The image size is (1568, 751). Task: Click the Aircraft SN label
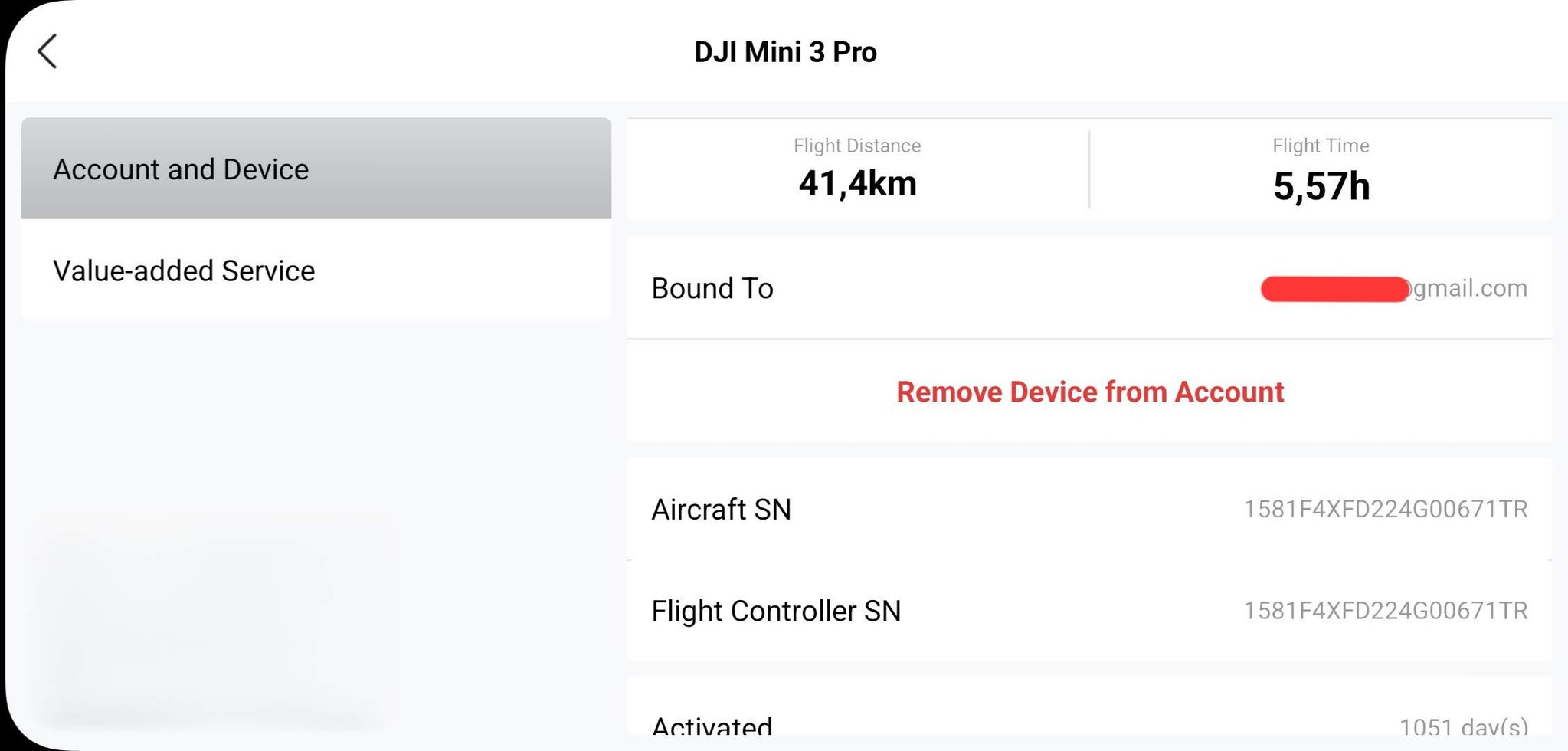pyautogui.click(x=721, y=510)
